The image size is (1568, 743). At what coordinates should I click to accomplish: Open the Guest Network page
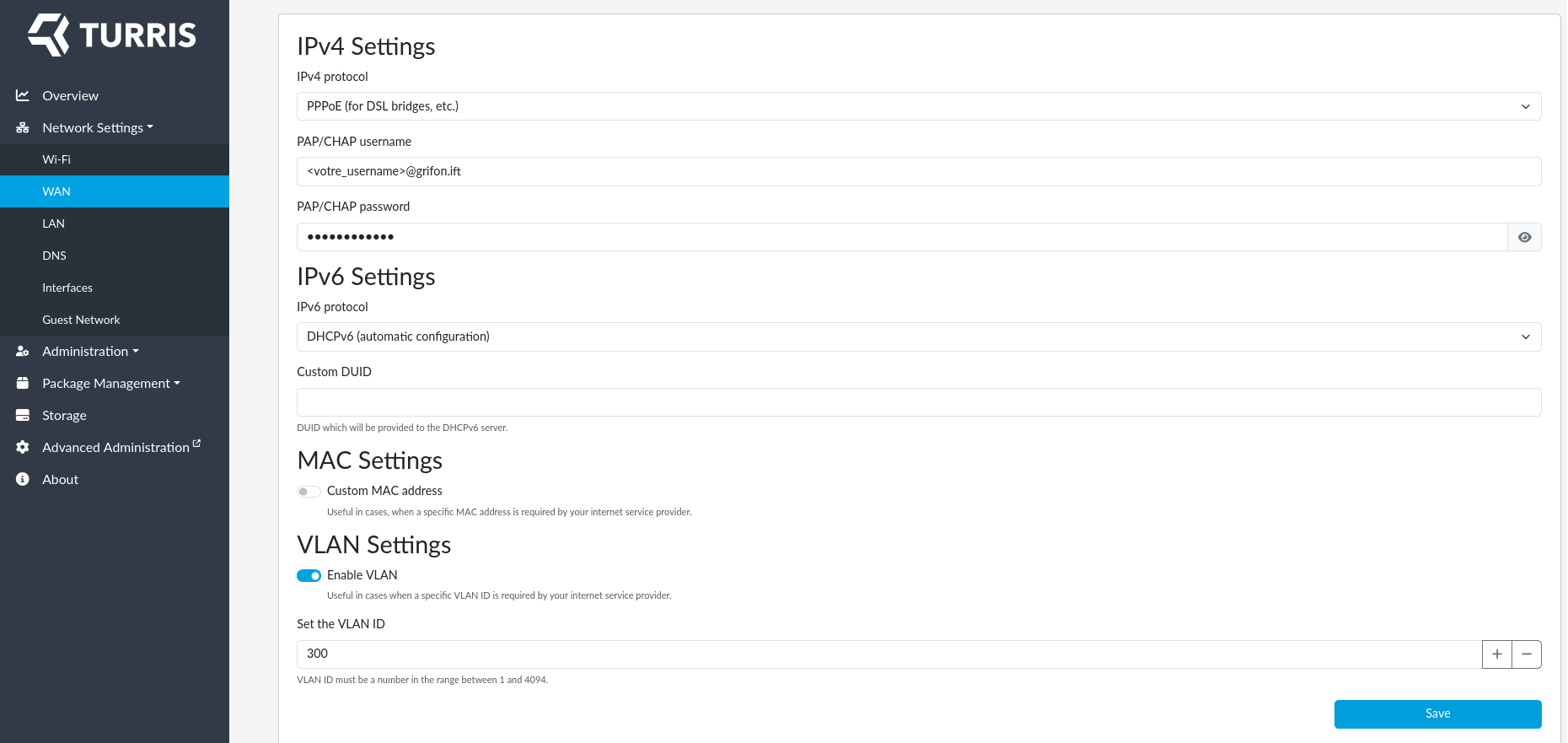click(81, 320)
